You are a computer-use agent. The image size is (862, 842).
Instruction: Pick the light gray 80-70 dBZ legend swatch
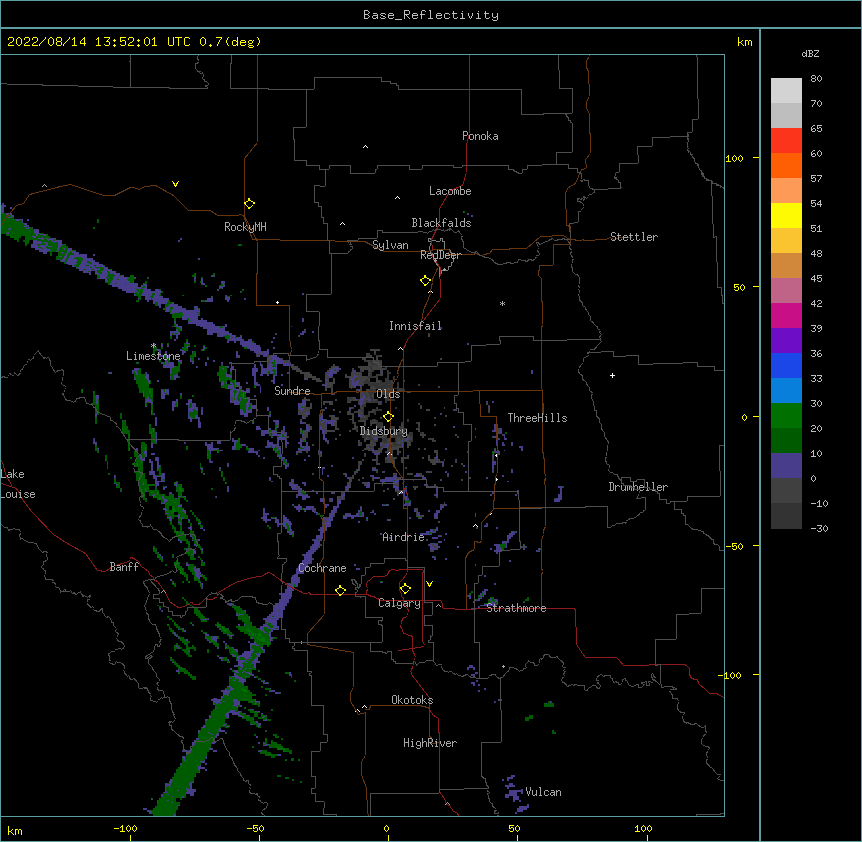pyautogui.click(x=786, y=91)
